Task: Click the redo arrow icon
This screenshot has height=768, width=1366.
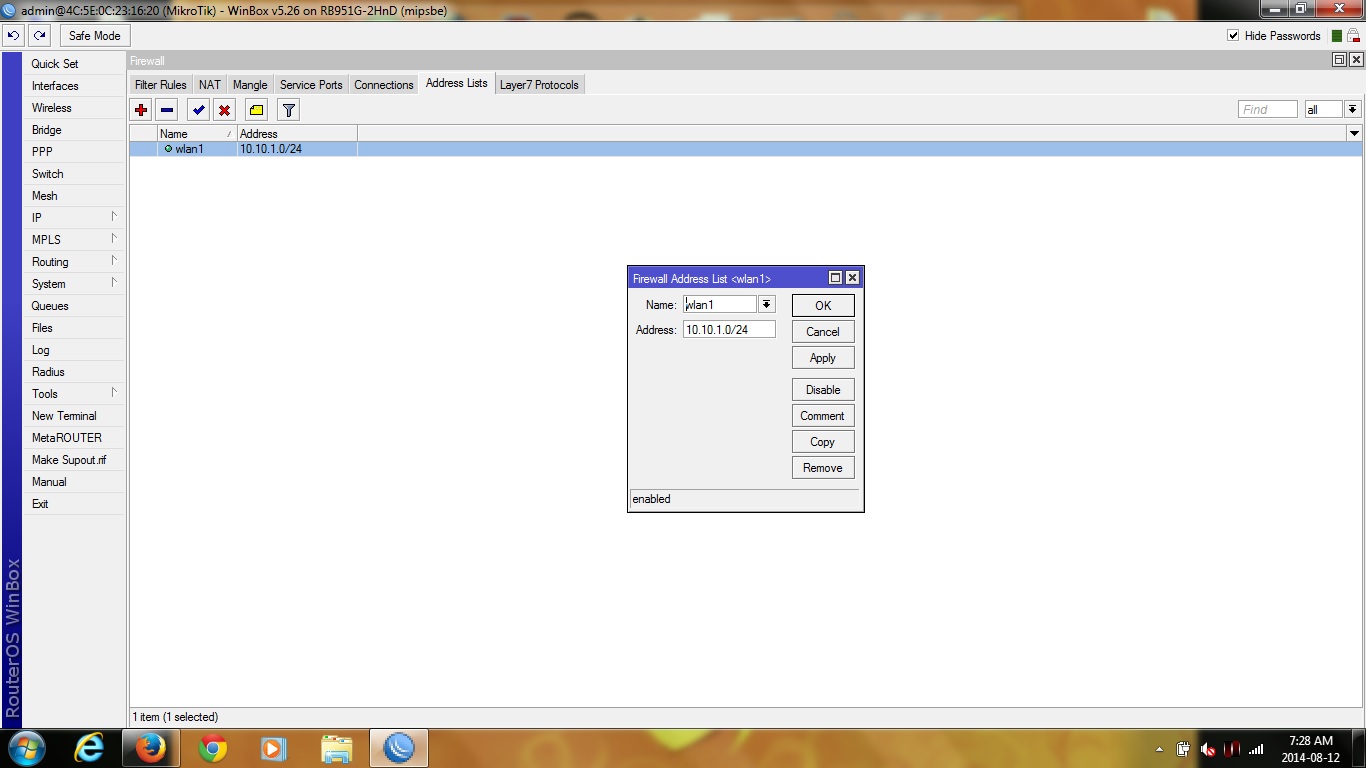Action: (x=39, y=35)
